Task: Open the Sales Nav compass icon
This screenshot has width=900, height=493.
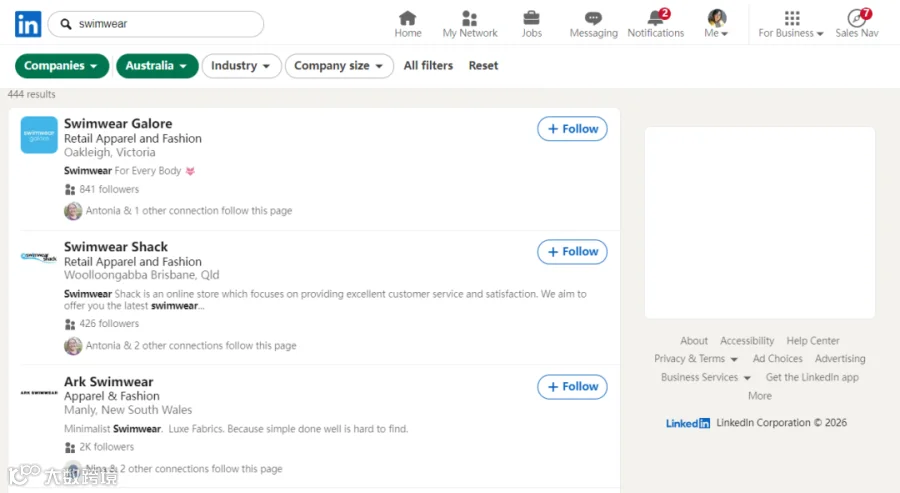Action: coord(856,18)
